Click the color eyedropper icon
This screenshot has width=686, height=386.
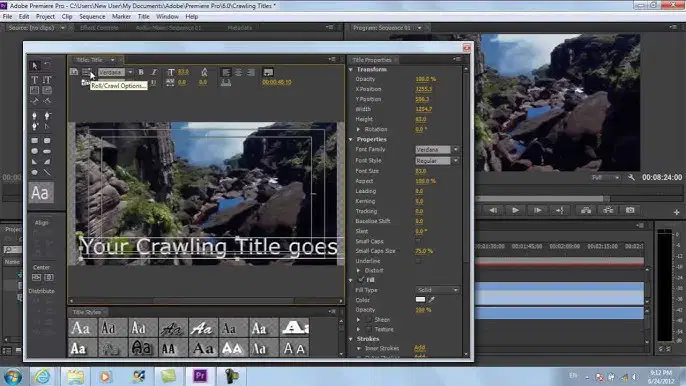[432, 300]
